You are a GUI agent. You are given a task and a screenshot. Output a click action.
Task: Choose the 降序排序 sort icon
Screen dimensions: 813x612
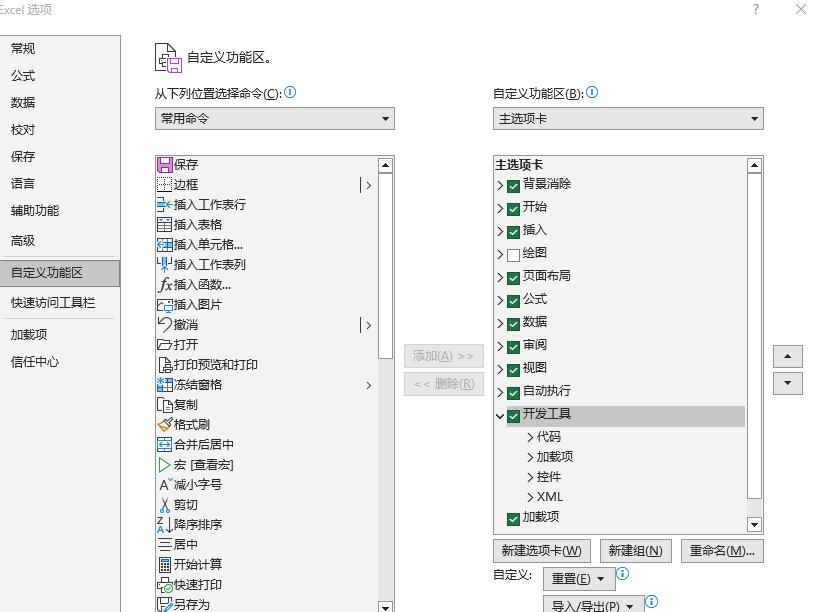[164, 525]
